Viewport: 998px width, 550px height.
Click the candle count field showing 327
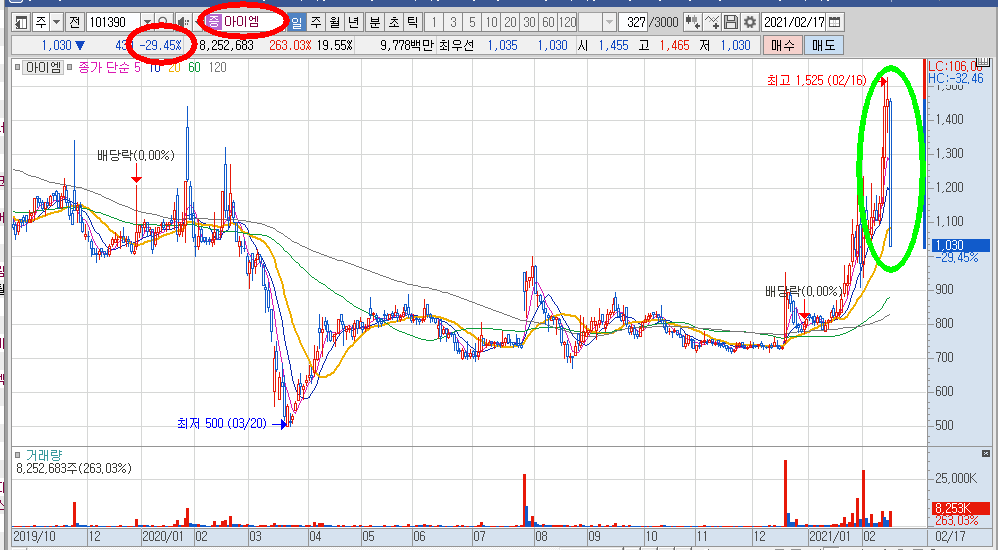click(633, 21)
